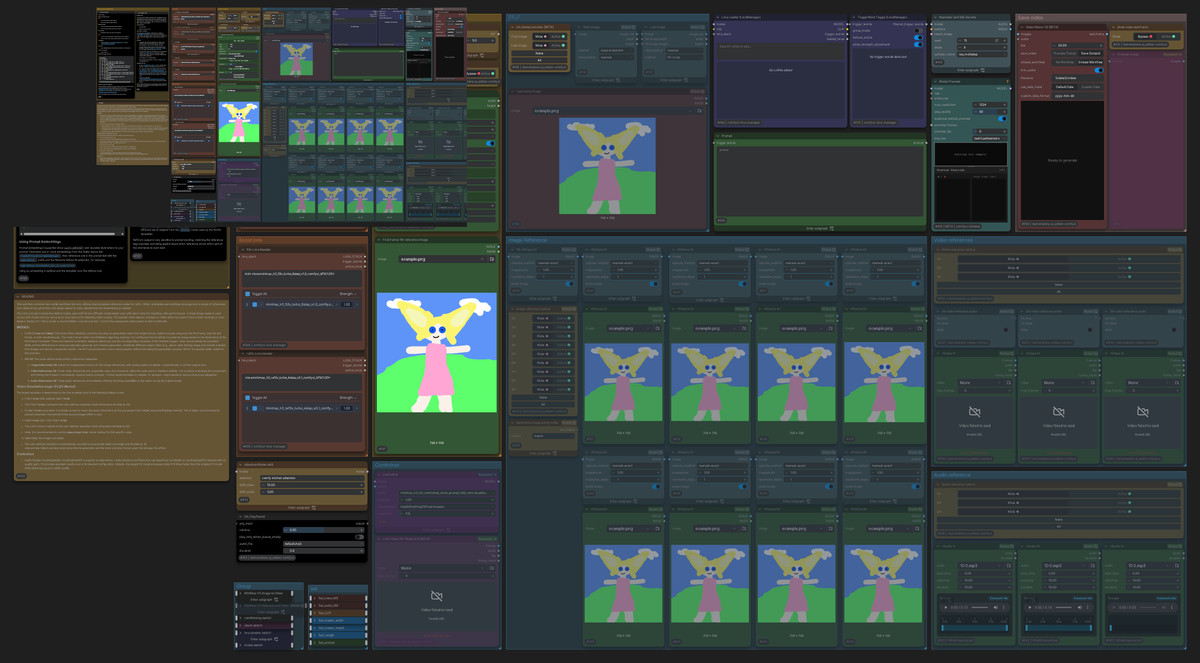This screenshot has width=1200, height=663.
Task: Select fast_master_width row in the list panel
Action: tap(337, 619)
